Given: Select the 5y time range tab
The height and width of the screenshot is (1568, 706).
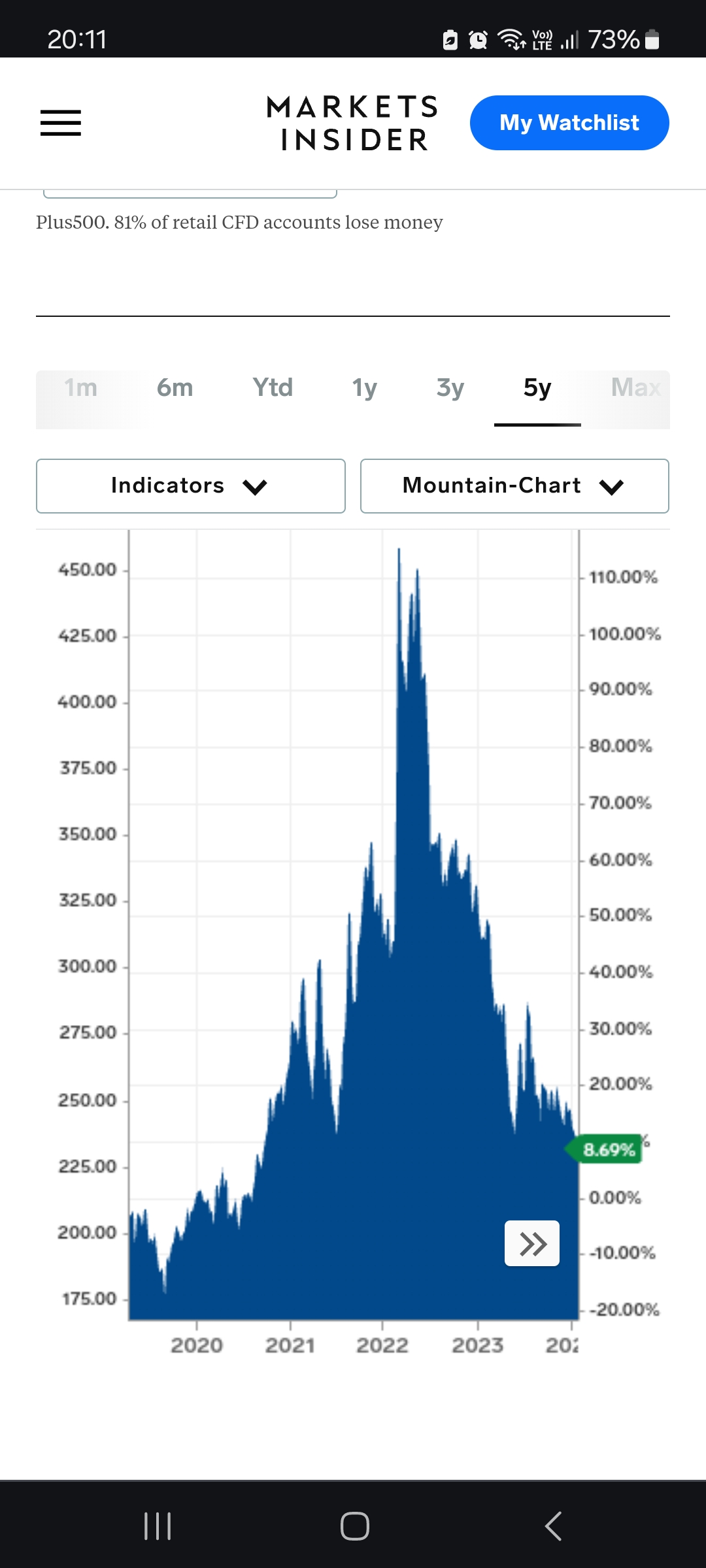Looking at the screenshot, I should pos(537,387).
